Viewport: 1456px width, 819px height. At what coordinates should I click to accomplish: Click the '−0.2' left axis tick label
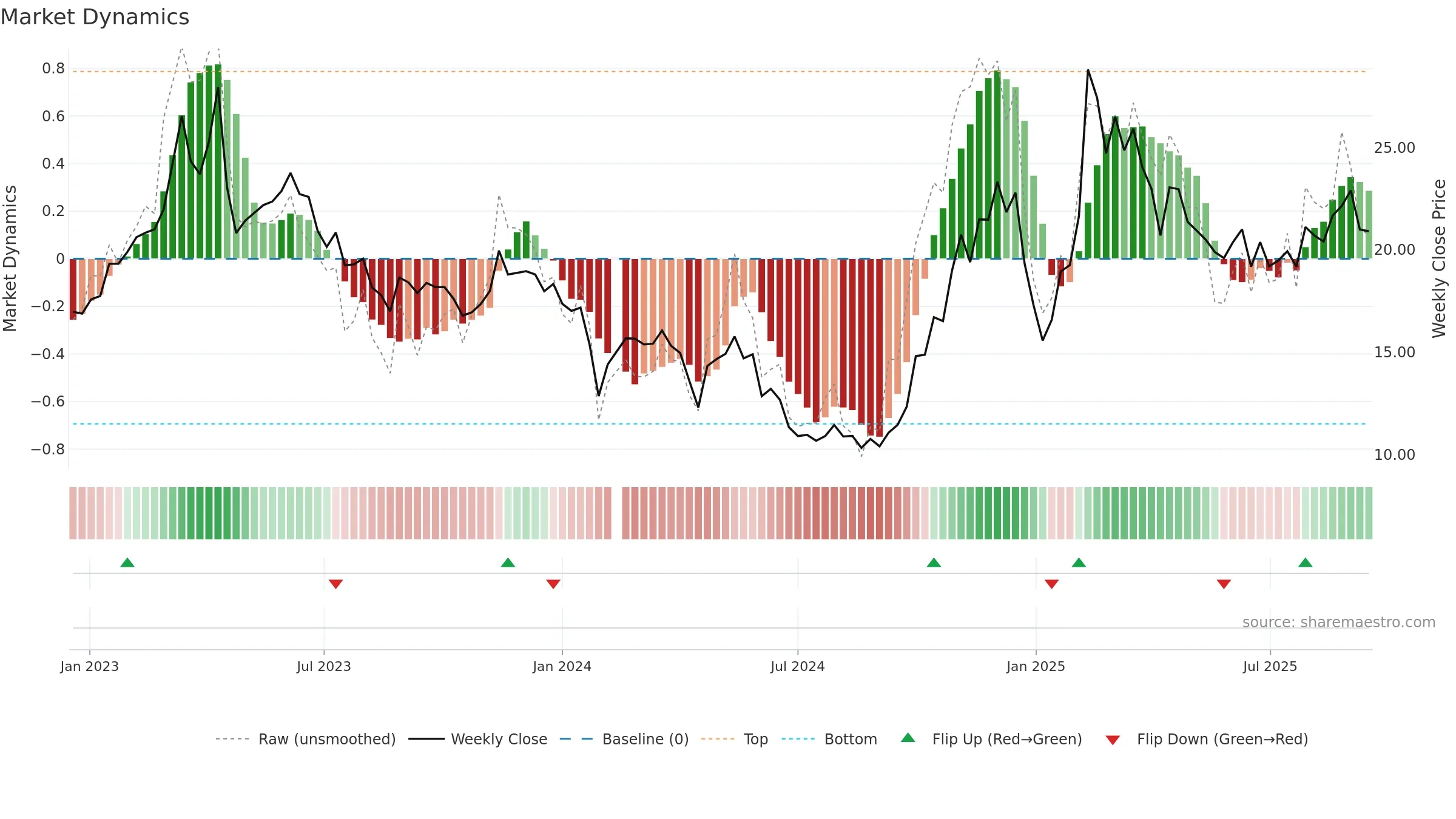[48, 306]
